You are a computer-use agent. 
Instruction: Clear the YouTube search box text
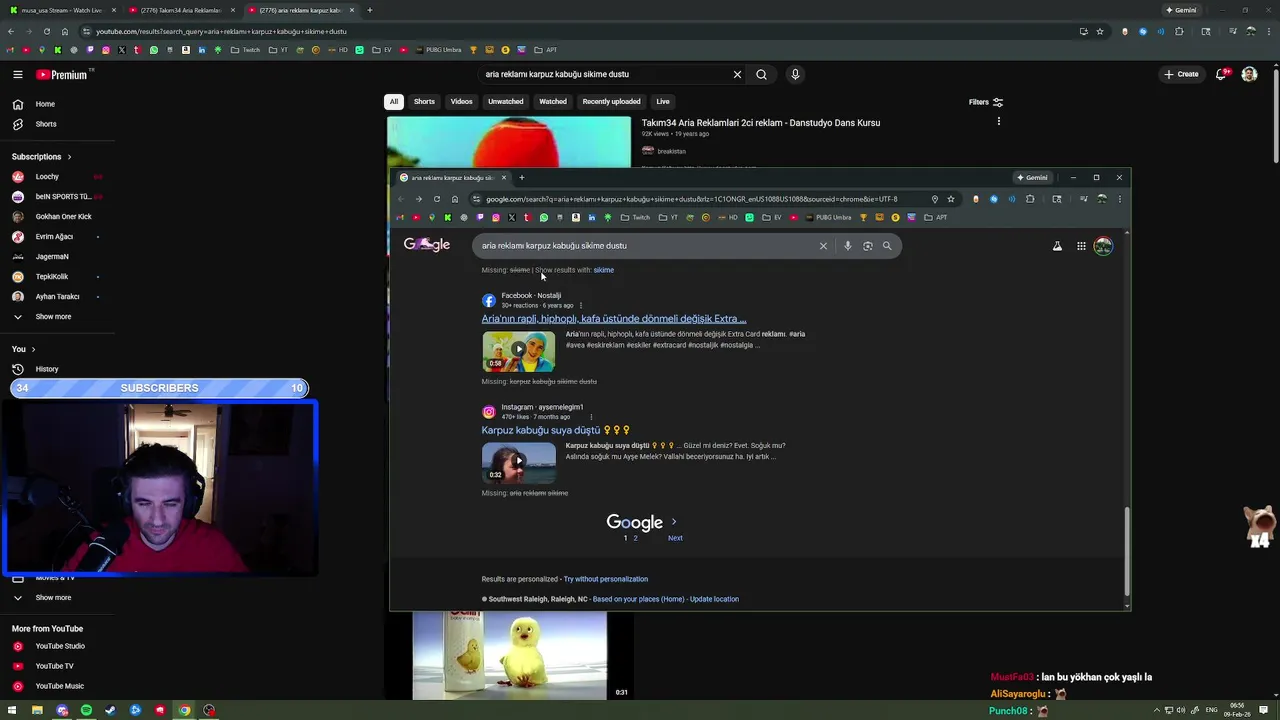coord(737,74)
